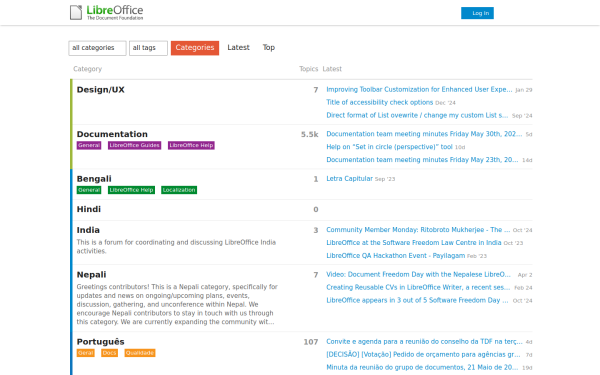
Task: Switch to the Latest tab
Action: (238, 47)
